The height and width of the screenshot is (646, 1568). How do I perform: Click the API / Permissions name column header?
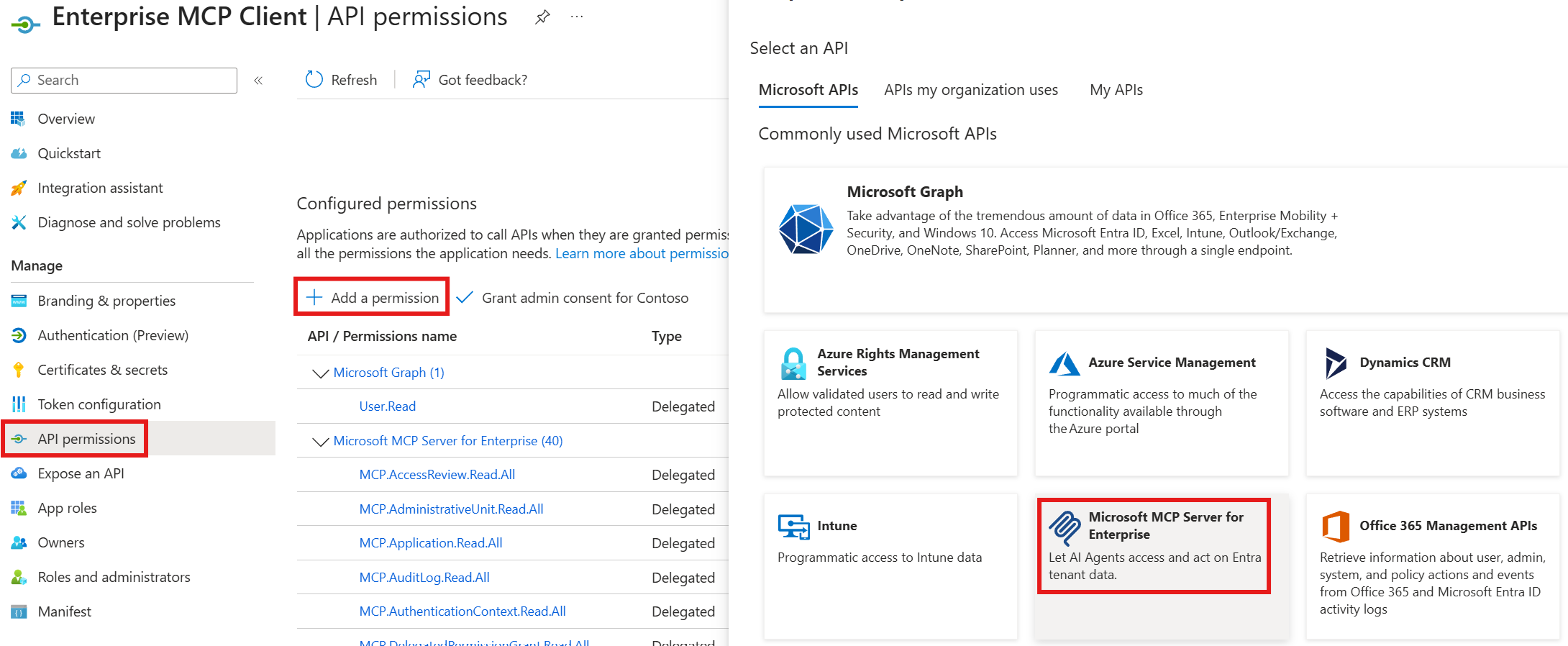(382, 336)
